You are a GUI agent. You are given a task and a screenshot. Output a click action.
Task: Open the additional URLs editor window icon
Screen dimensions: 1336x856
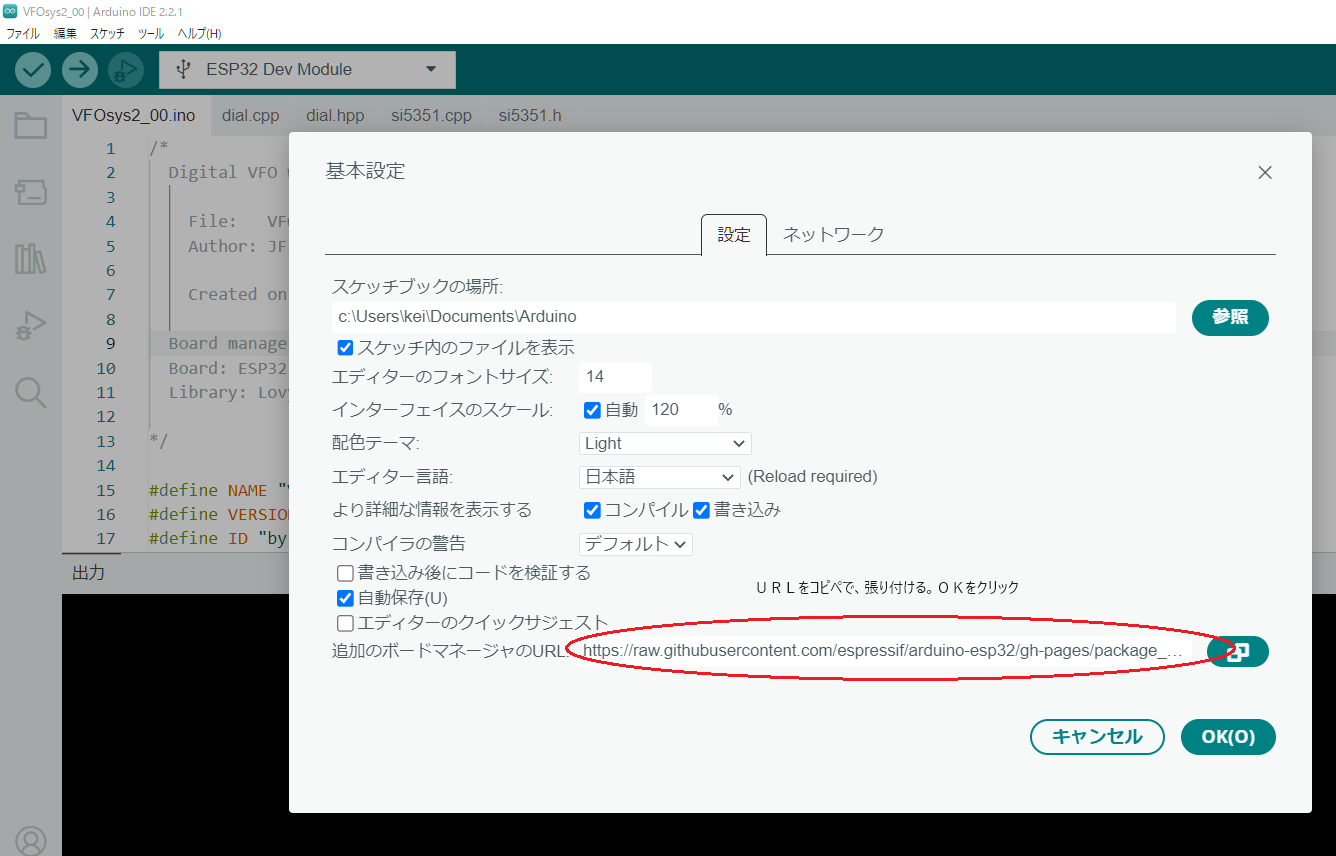click(1237, 652)
